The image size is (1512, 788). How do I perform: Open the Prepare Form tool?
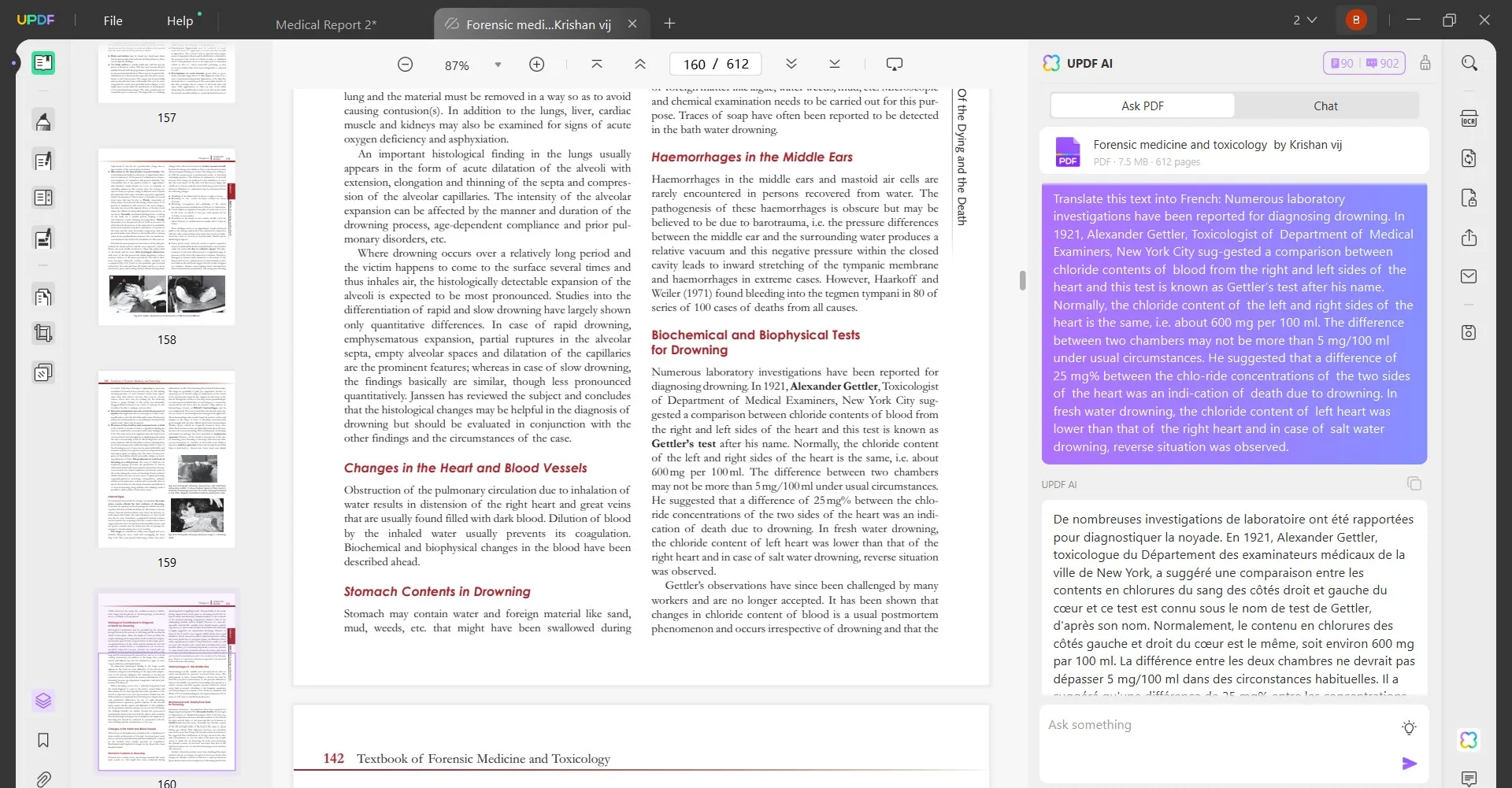43,198
